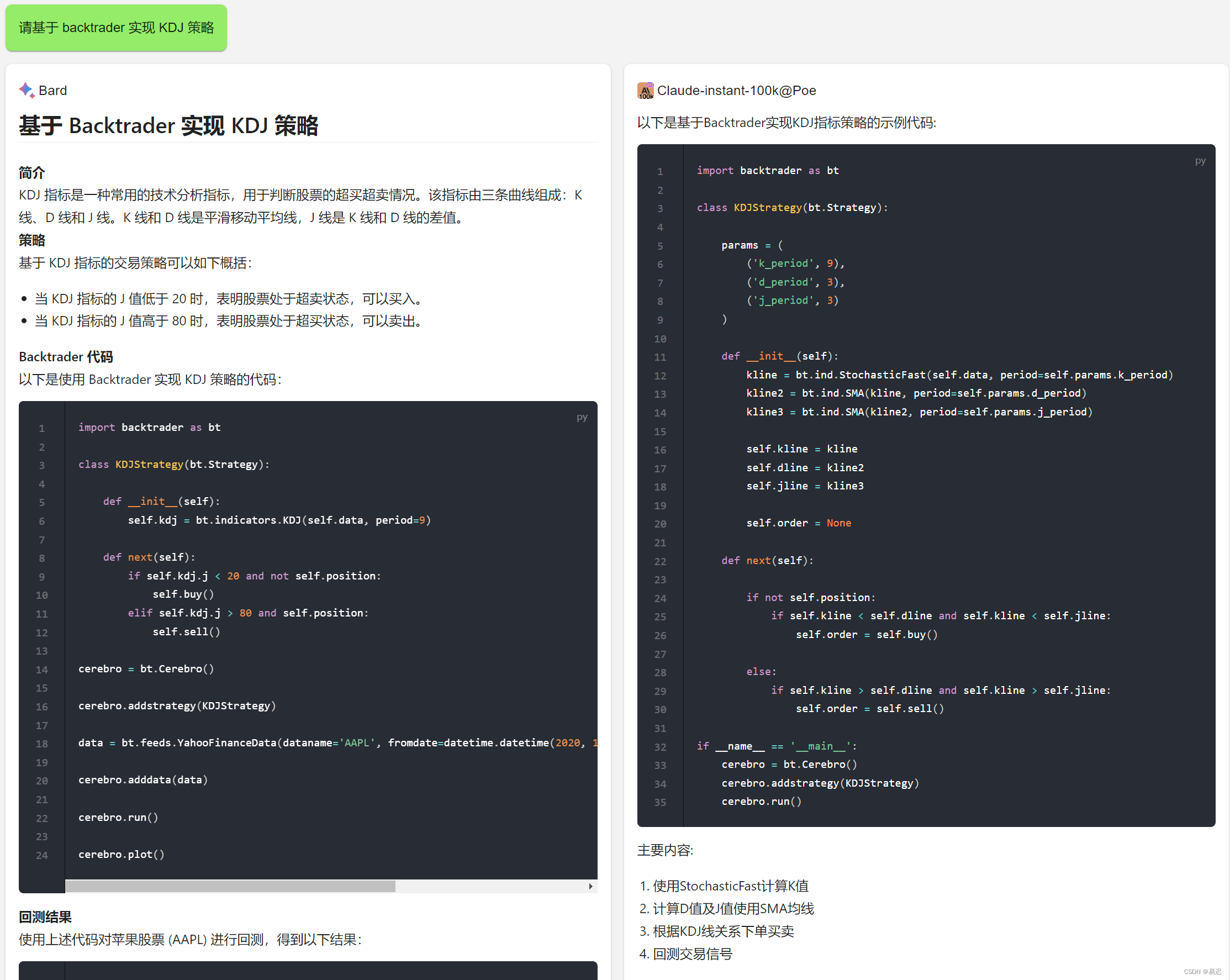Click the green prompt bubble about KDJ strategy
Viewport: 1230px width, 980px height.
117,28
